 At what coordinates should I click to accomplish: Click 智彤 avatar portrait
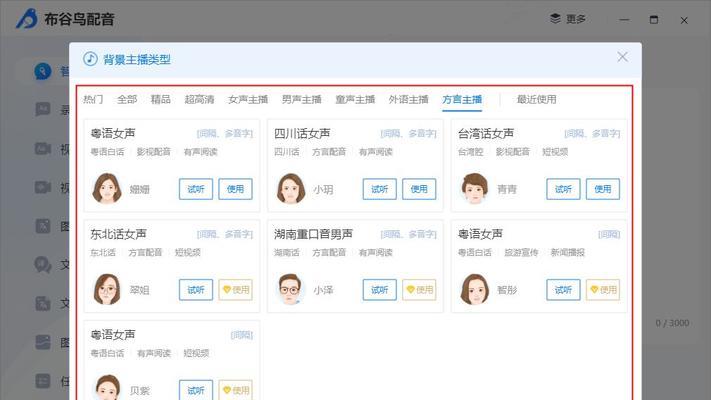pos(474,289)
